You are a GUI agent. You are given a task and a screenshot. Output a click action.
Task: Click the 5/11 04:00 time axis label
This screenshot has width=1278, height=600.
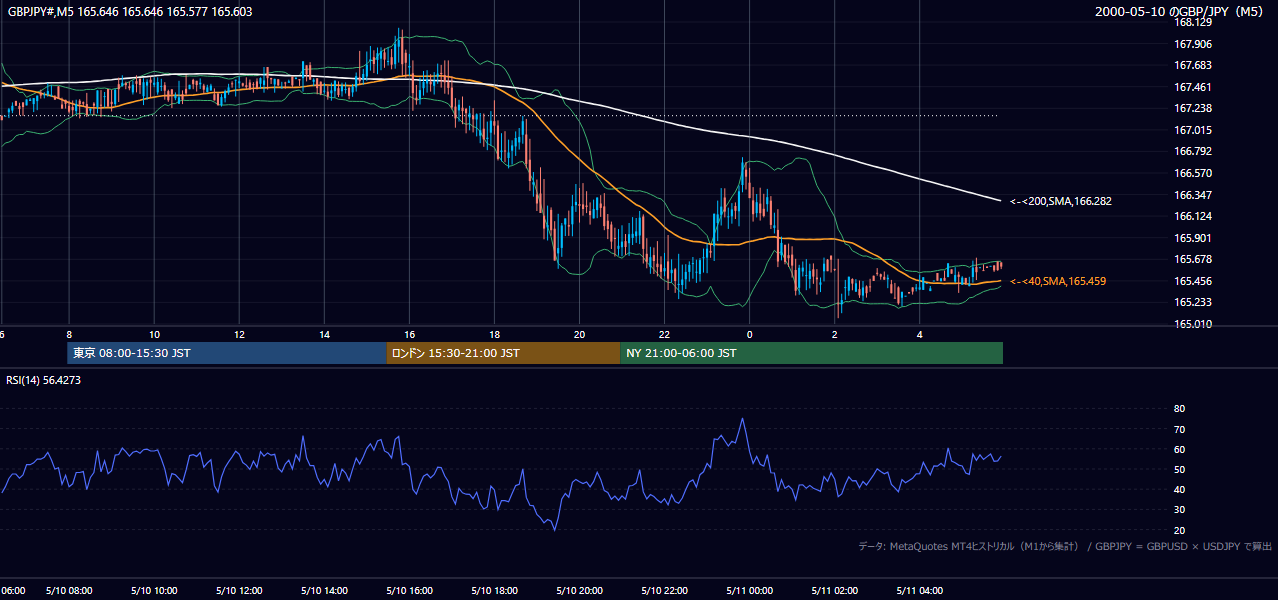[919, 591]
